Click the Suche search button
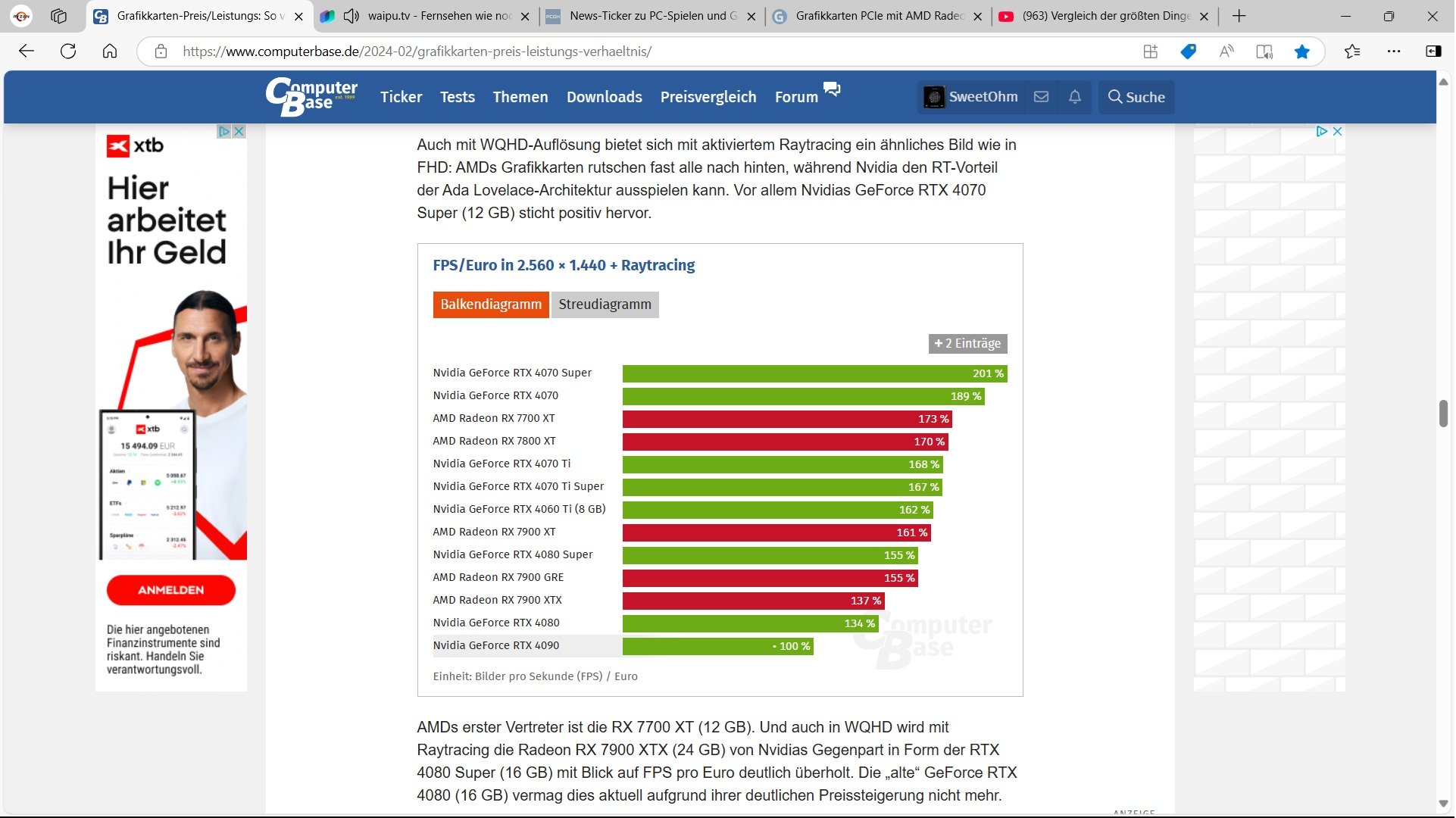This screenshot has width=1456, height=818. [1136, 97]
